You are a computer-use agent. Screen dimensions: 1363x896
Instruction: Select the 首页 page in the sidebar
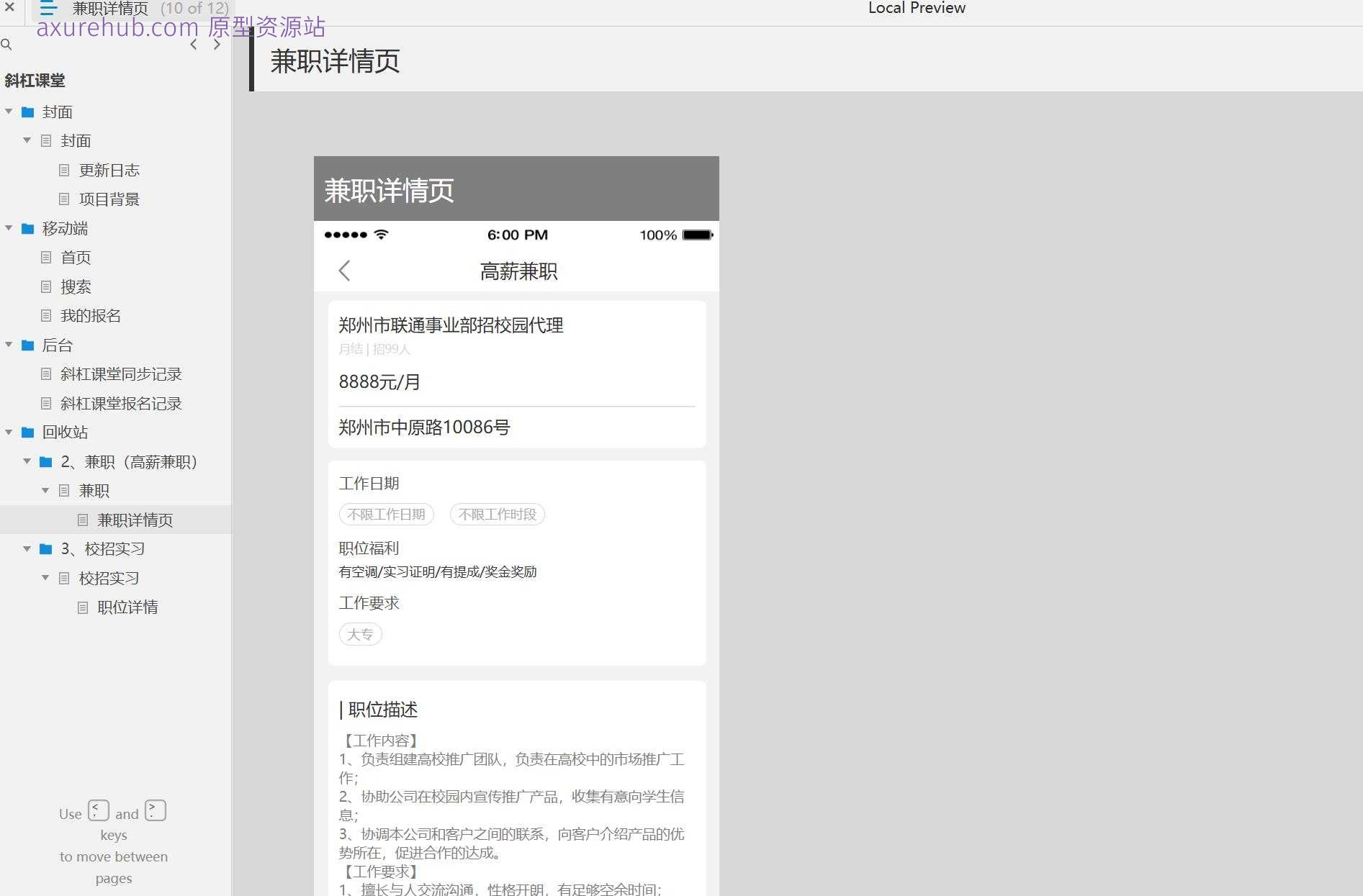pyautogui.click(x=76, y=257)
